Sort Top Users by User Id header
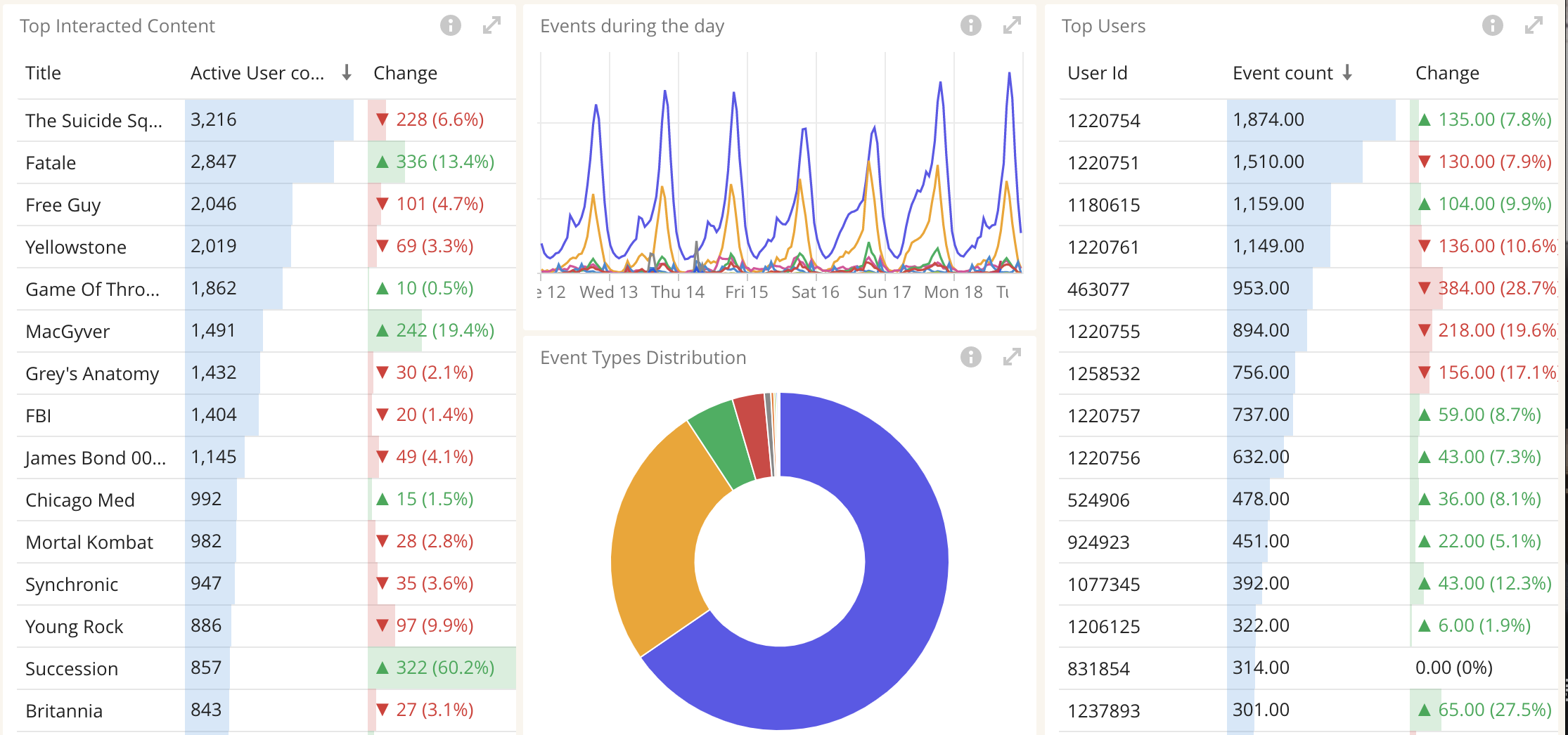The image size is (1568, 735). [1097, 73]
